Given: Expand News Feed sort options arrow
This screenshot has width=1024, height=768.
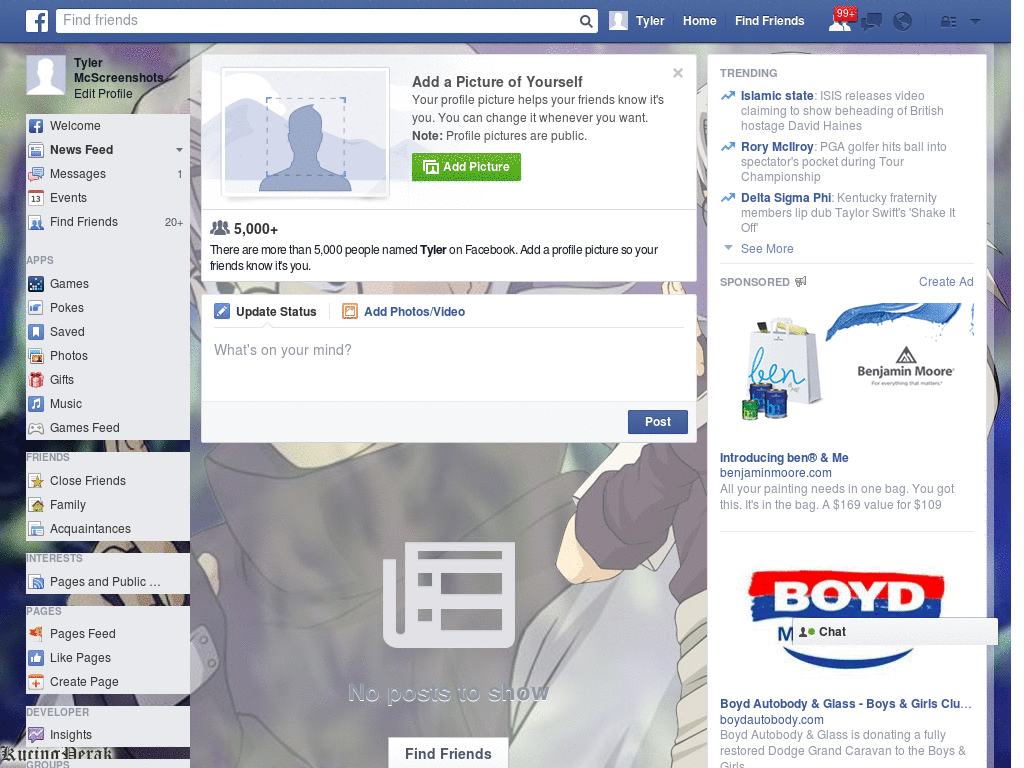Looking at the screenshot, I should [x=179, y=150].
